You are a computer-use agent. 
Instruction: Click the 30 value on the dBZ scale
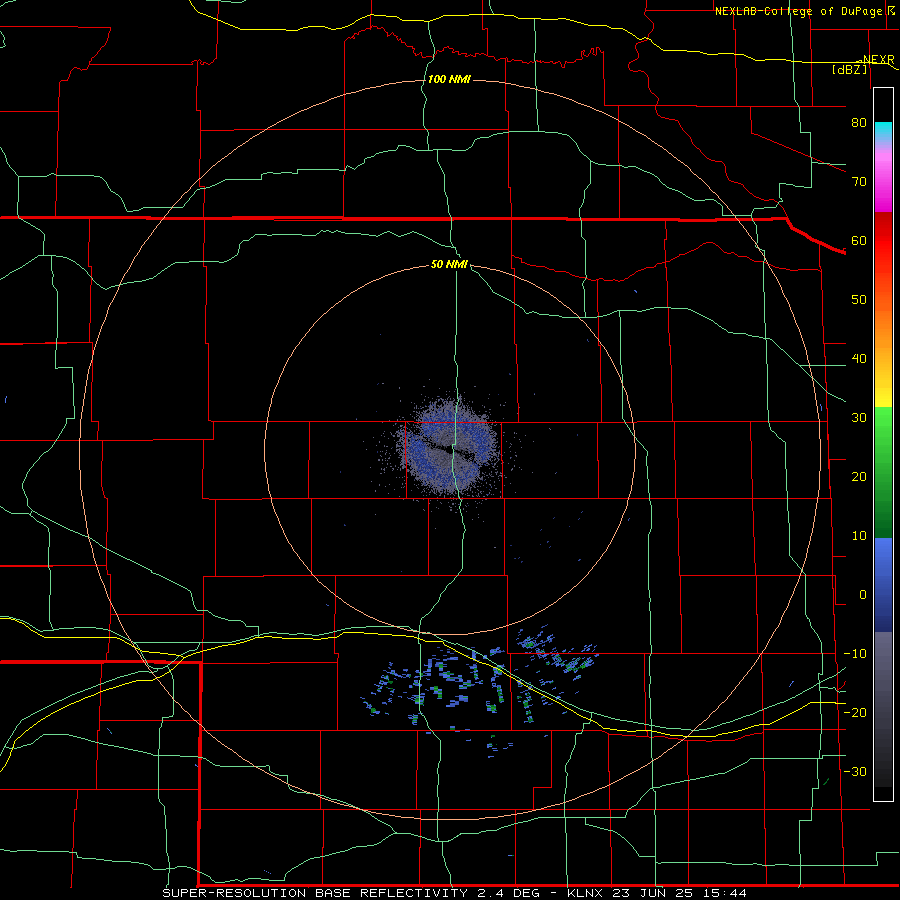tap(859, 418)
